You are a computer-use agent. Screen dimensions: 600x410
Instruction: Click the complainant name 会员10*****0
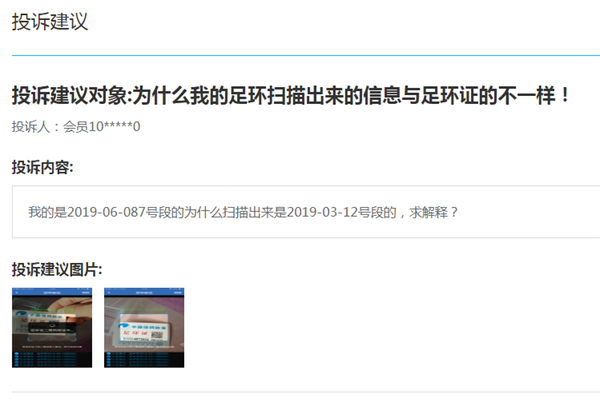pos(101,126)
